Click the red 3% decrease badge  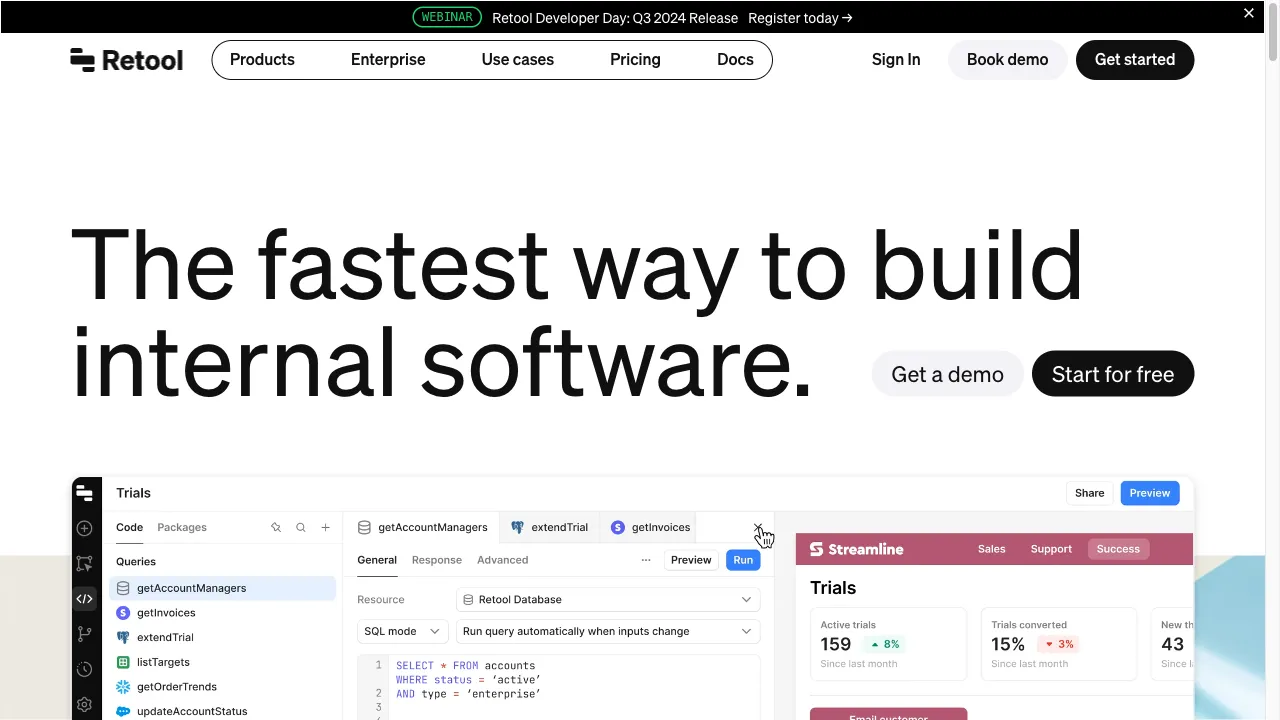(x=1058, y=644)
